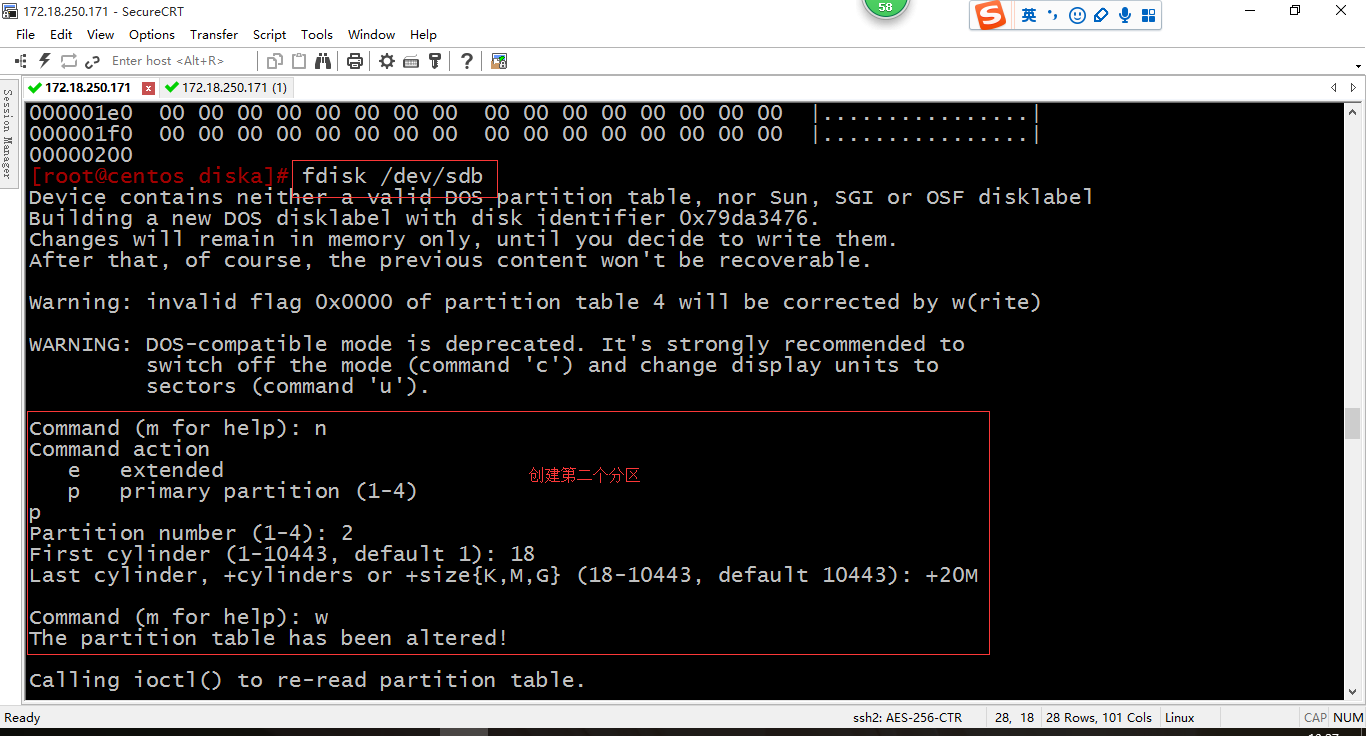Open Session Options gear icon
The image size is (1366, 736).
point(386,61)
